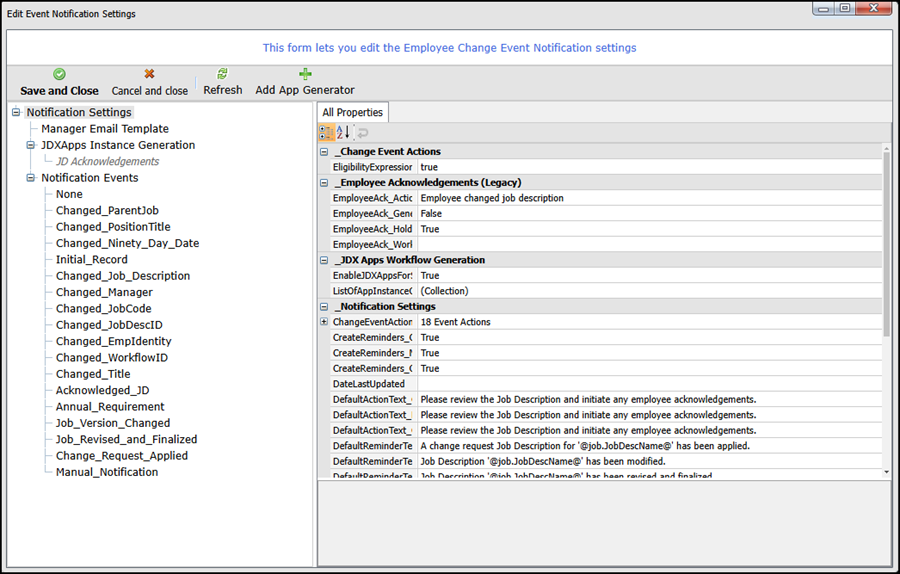Screen dimensions: 900x574
Task: Select the Manual_Notification event
Action: [106, 472]
